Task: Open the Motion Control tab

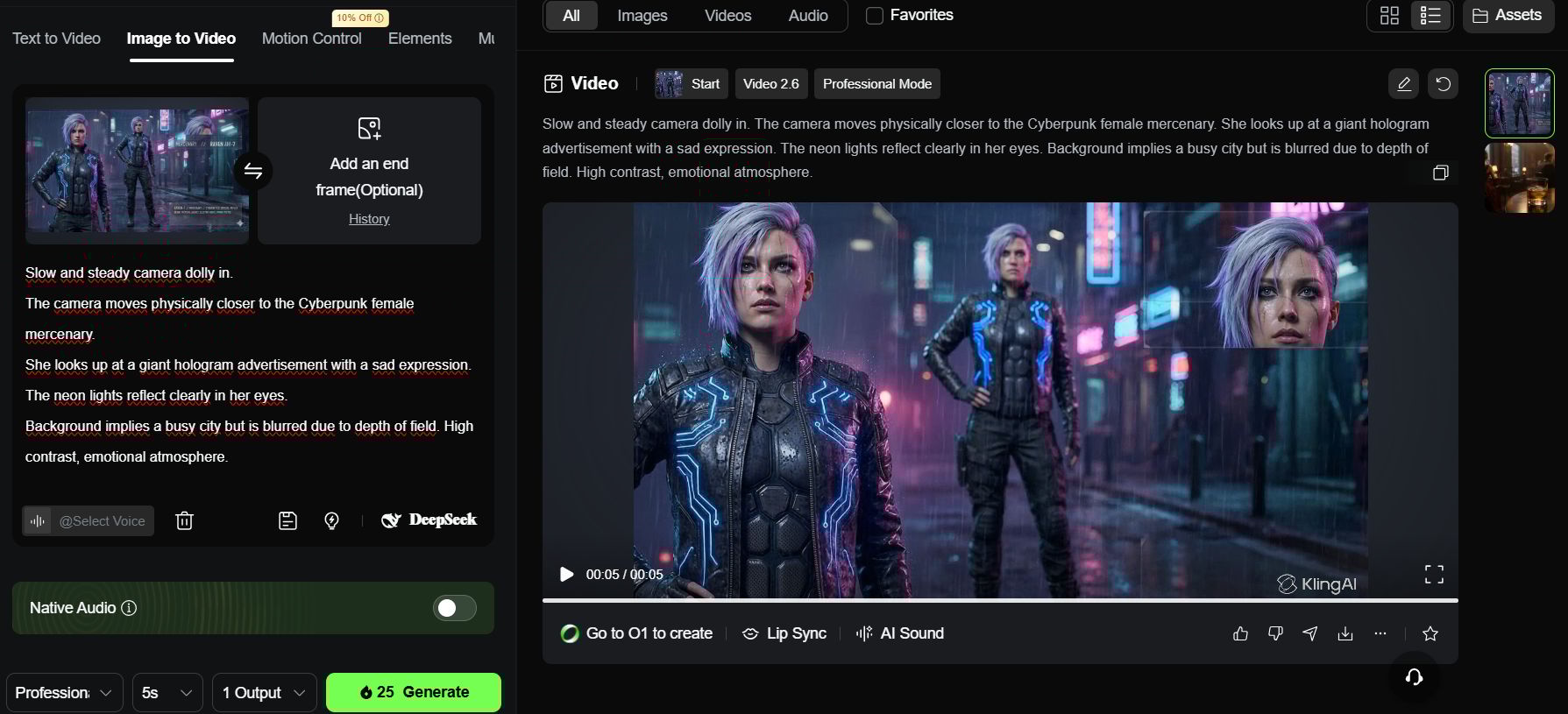Action: (312, 39)
